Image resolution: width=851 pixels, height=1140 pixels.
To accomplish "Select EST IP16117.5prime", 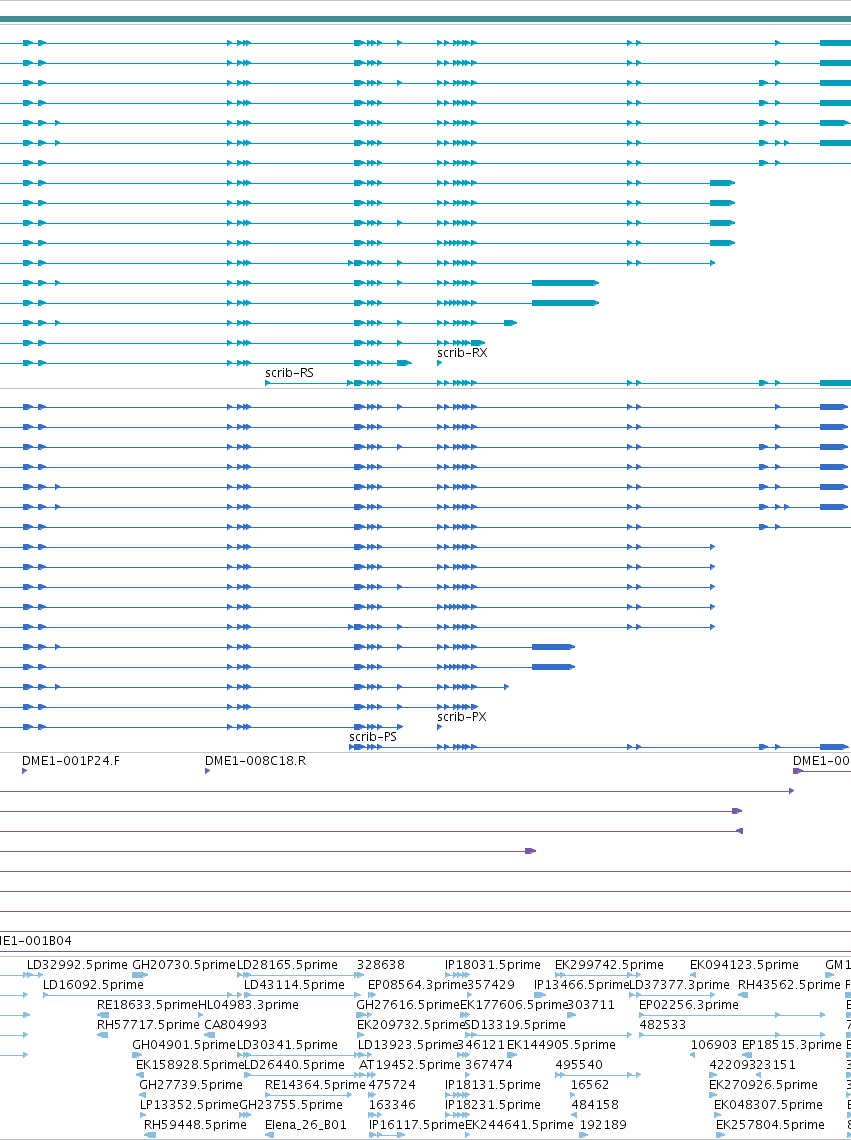I will pos(416,1125).
